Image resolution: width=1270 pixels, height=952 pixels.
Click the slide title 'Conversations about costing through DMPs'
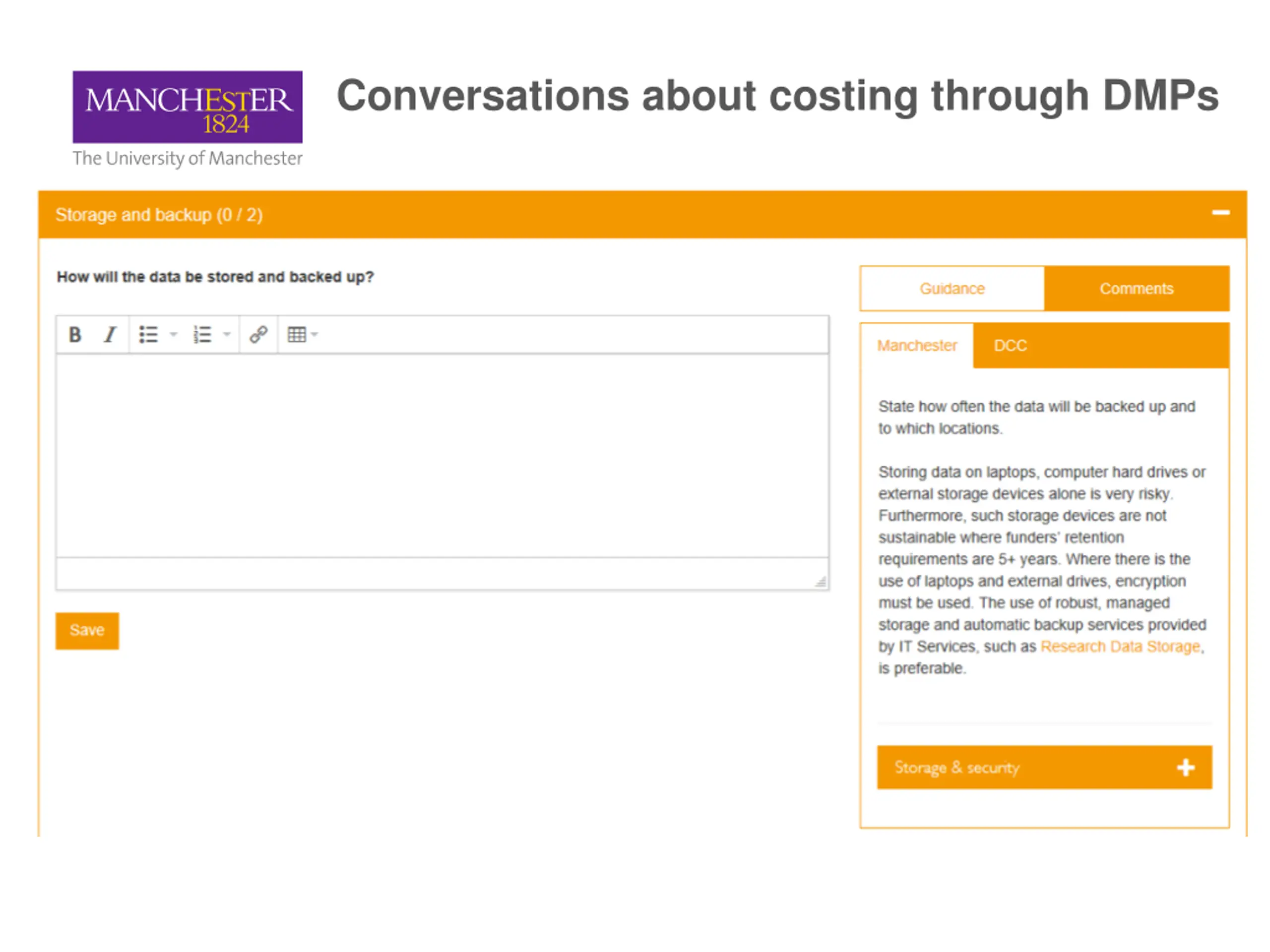[777, 96]
